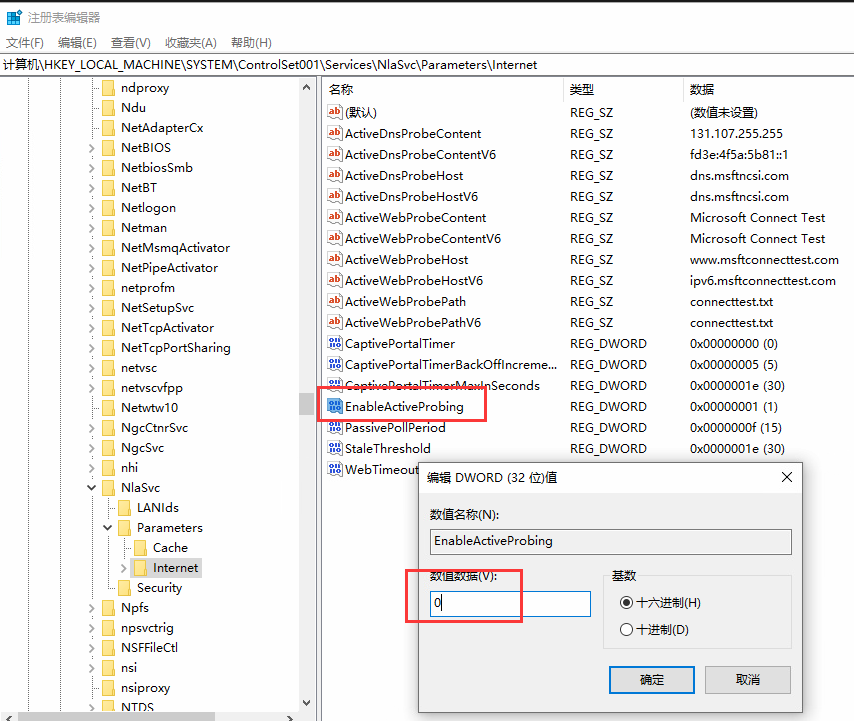Open the 收藏夹(A) menu
Image resolution: width=854 pixels, height=721 pixels.
[191, 42]
